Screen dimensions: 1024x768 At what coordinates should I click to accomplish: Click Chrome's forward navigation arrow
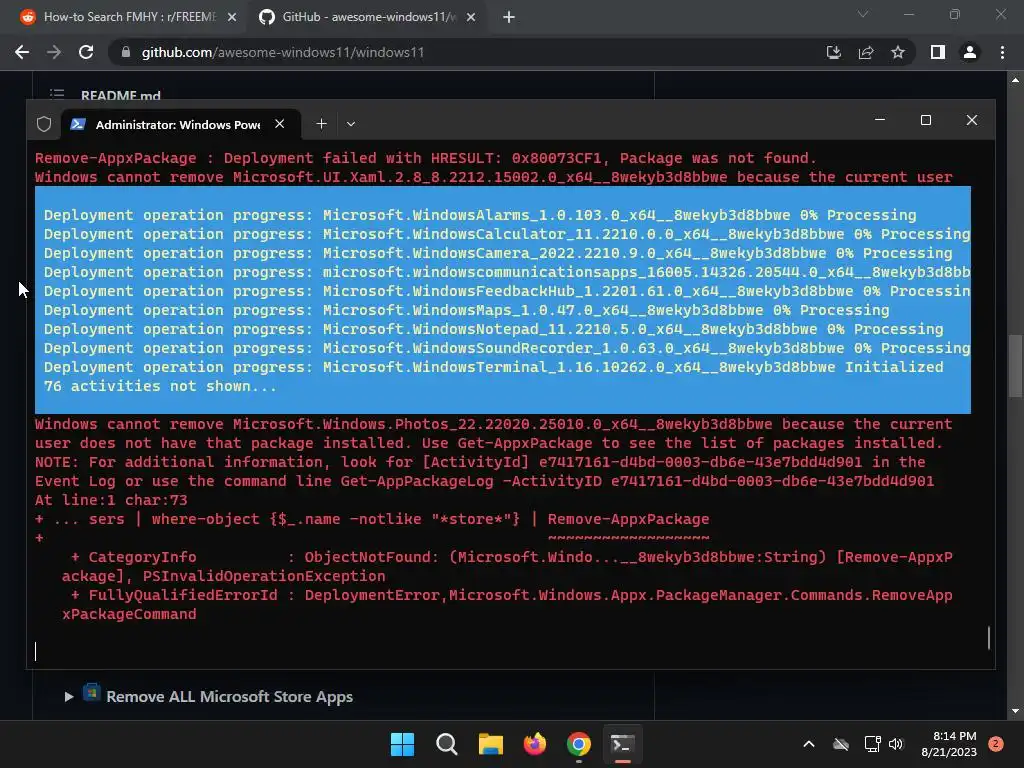tap(54, 52)
